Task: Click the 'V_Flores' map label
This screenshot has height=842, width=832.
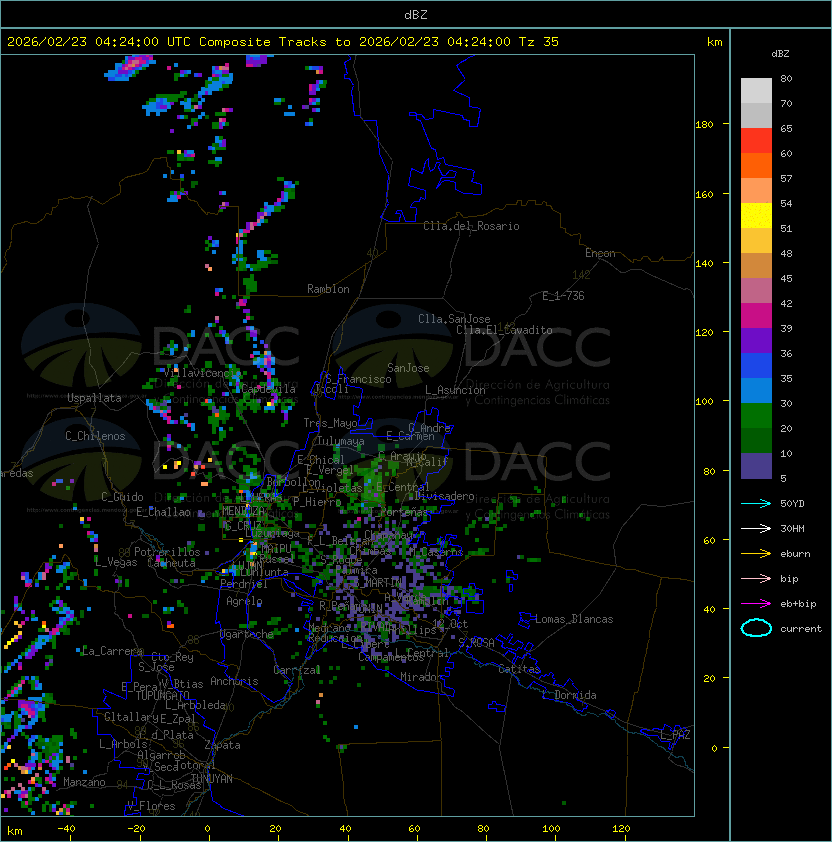Action: click(151, 806)
